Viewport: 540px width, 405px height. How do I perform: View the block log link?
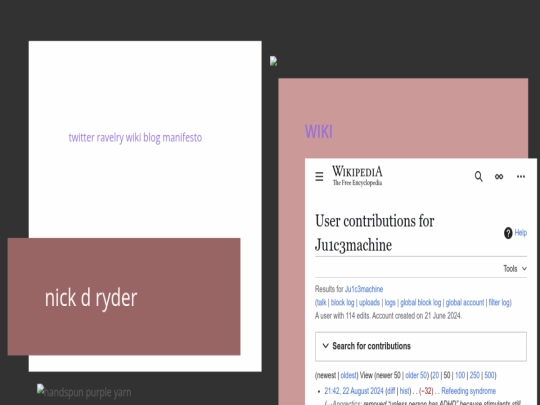pyautogui.click(x=342, y=302)
